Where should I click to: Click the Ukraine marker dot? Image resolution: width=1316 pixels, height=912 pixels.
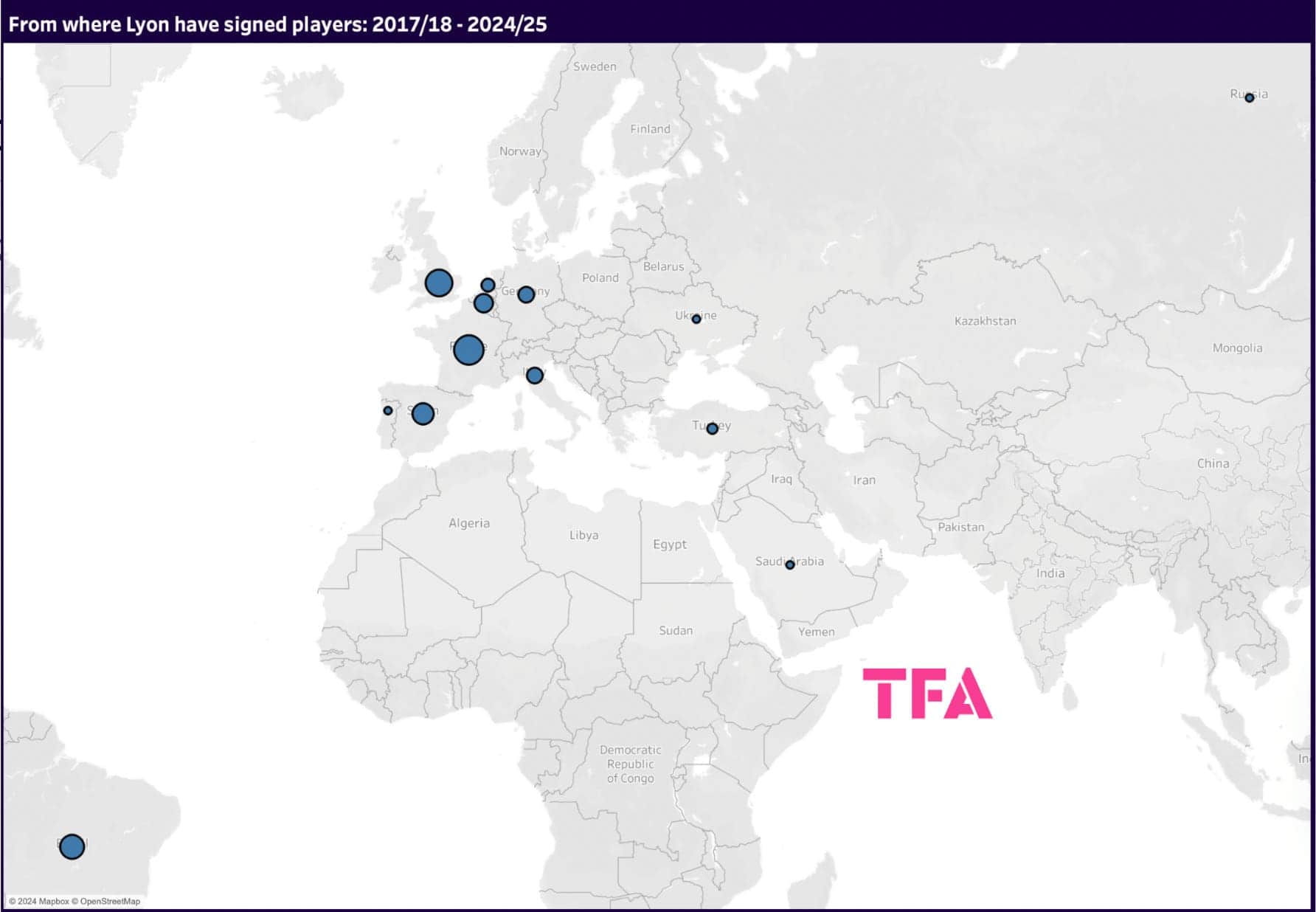coord(696,319)
